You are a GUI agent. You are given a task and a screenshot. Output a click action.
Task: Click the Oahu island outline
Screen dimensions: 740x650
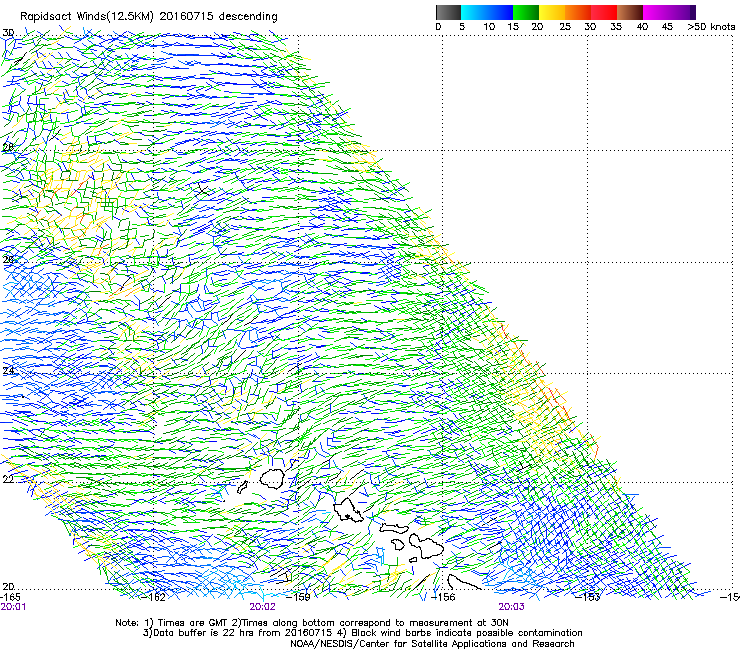[348, 510]
